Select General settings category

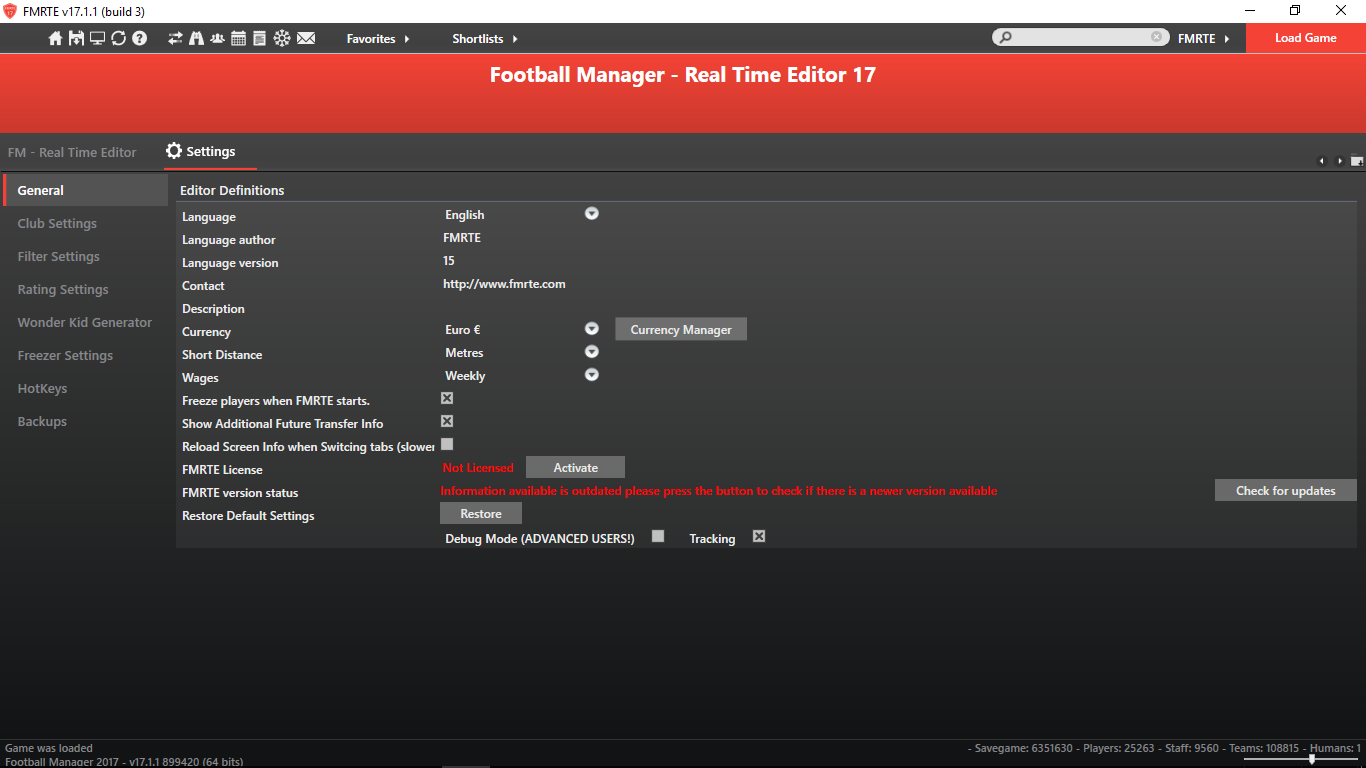point(85,190)
